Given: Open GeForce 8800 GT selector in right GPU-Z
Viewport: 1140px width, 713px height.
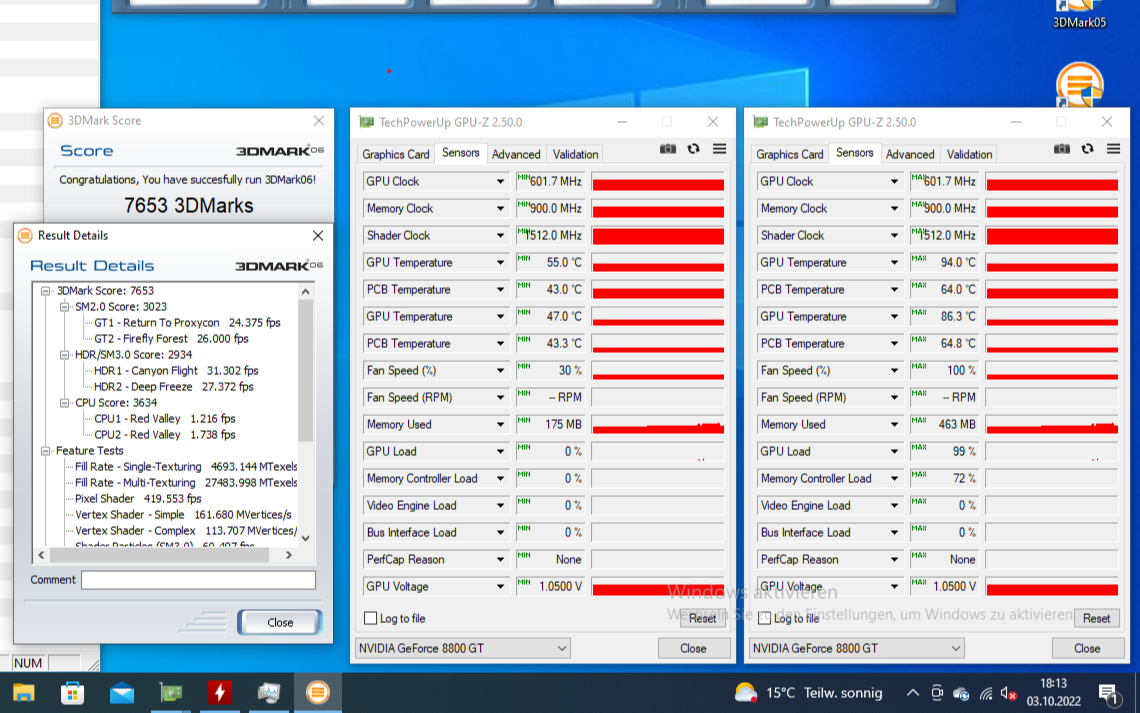Looking at the screenshot, I should (x=856, y=648).
